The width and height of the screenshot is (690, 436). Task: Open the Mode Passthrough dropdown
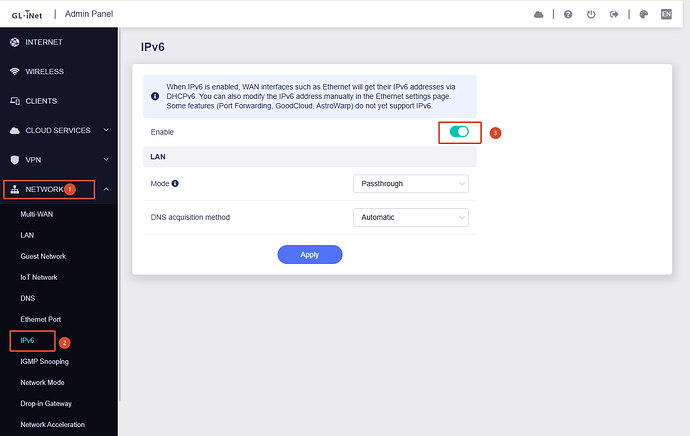click(x=411, y=183)
